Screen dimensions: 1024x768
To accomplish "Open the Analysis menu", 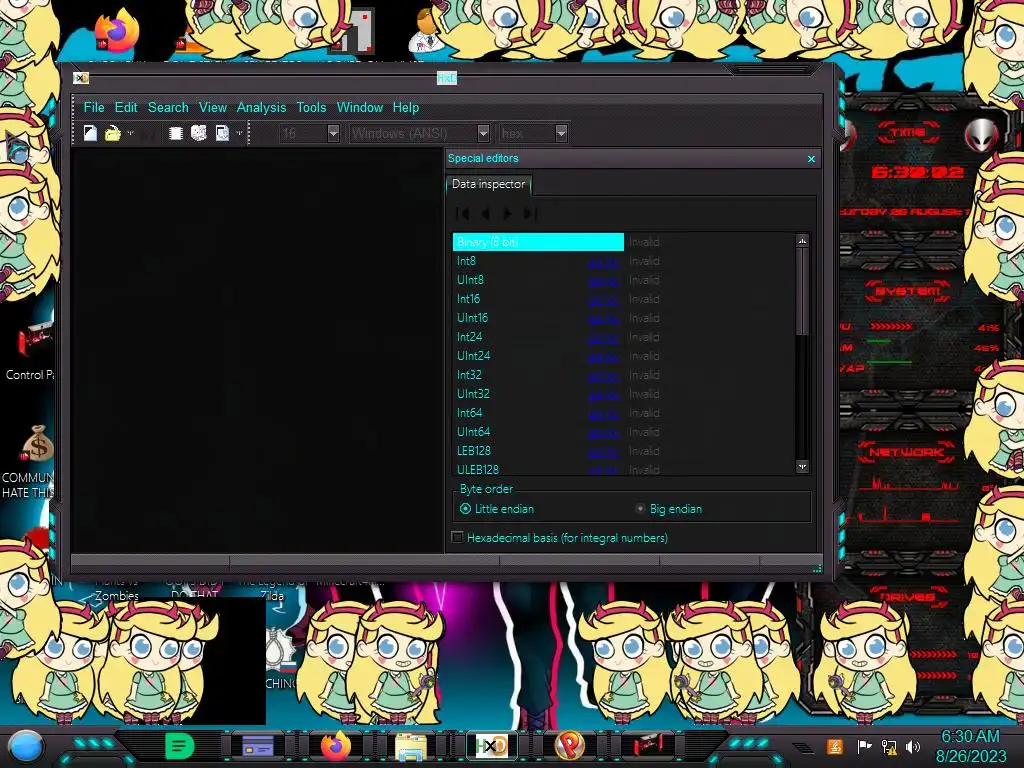I will 261,107.
